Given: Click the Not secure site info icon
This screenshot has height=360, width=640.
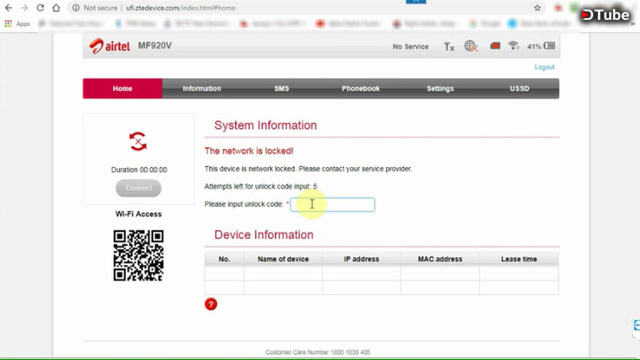Looking at the screenshot, I should click(x=76, y=8).
